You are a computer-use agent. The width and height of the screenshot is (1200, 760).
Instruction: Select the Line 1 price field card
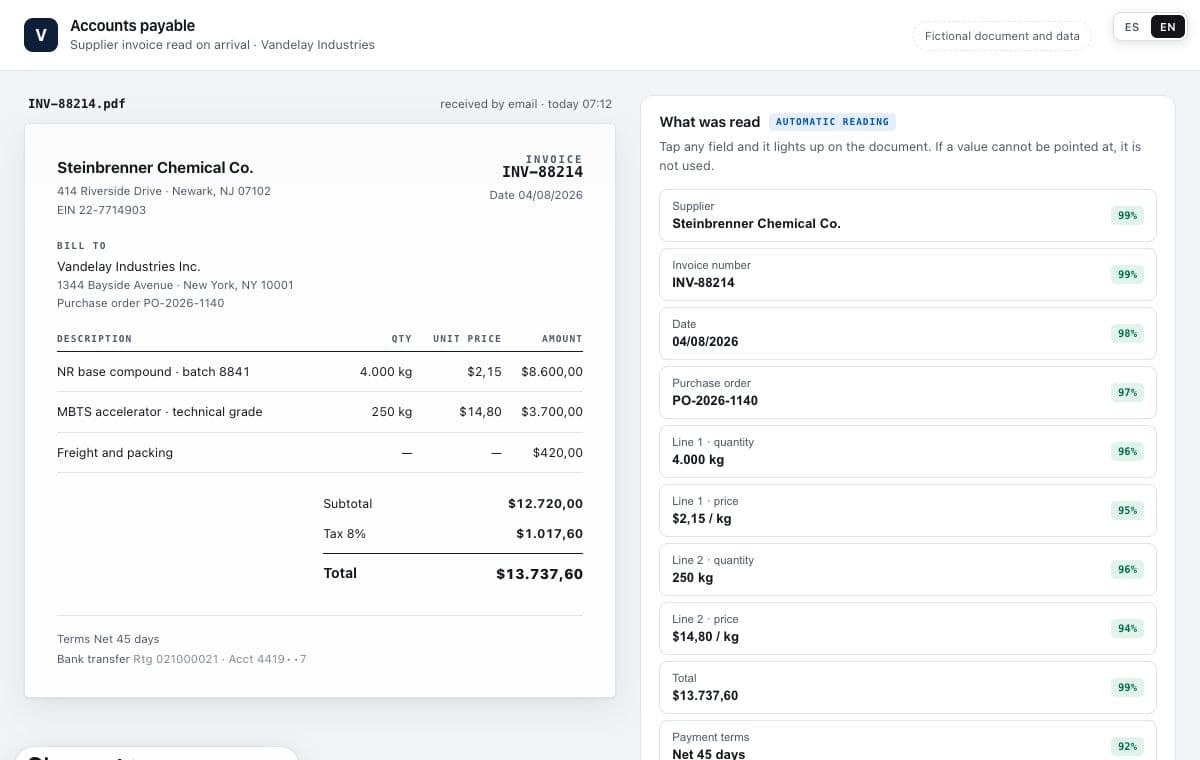908,510
